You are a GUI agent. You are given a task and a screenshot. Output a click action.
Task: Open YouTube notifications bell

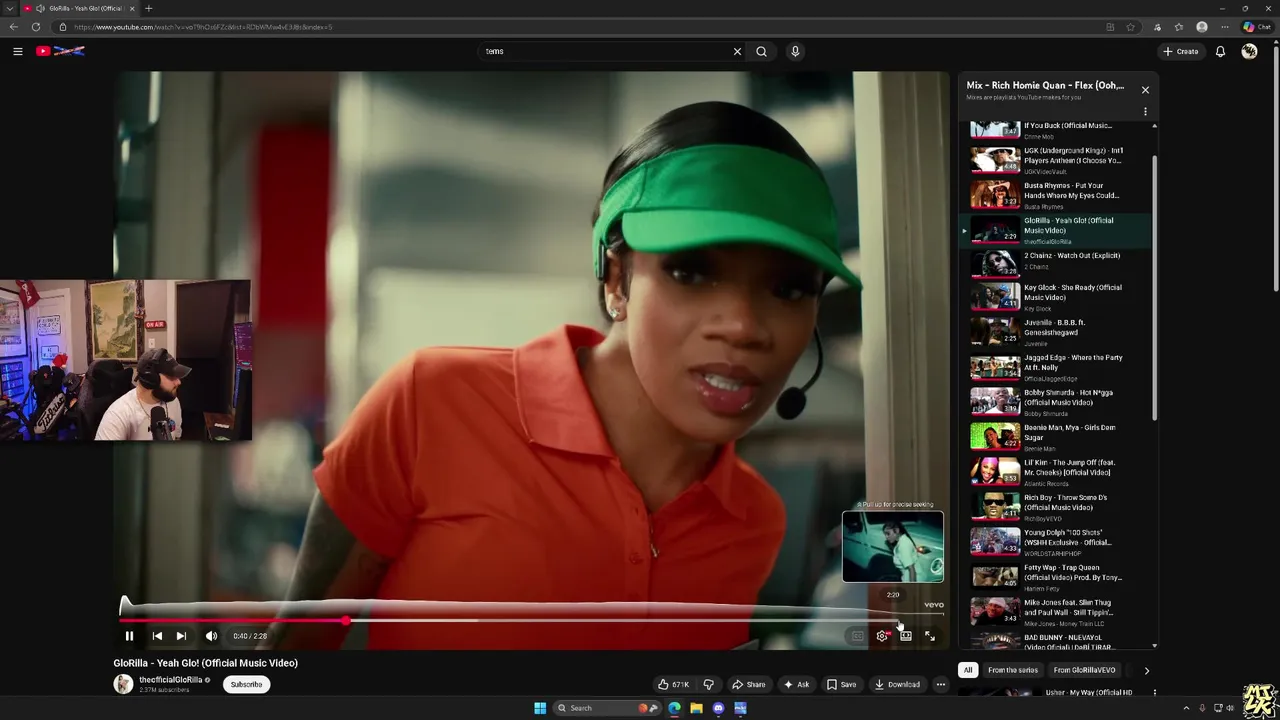point(1220,51)
